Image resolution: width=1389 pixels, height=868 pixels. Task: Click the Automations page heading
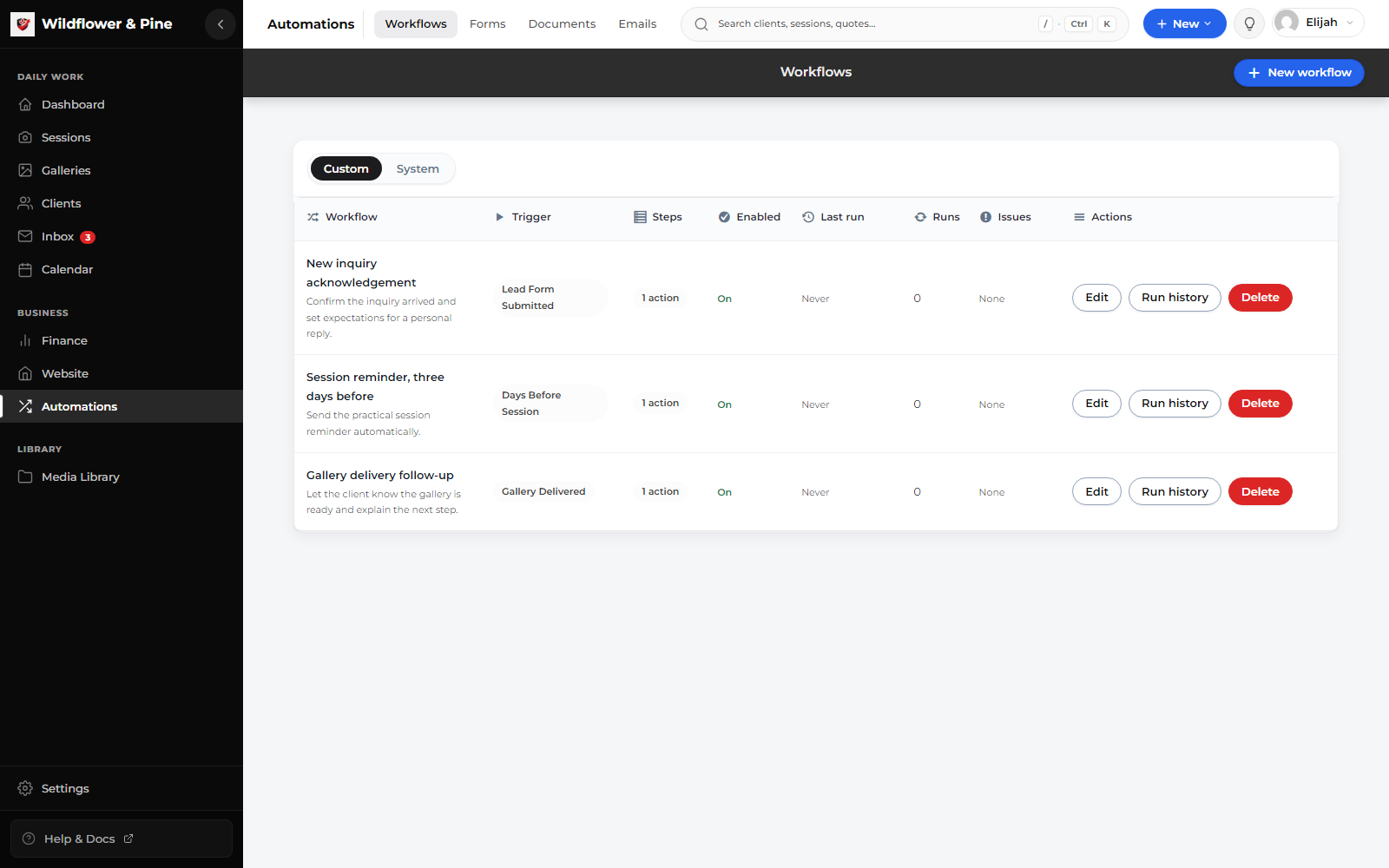pos(311,24)
